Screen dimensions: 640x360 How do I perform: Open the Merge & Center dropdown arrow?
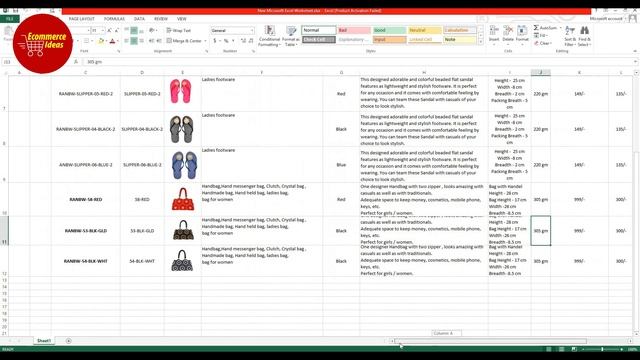(205, 41)
